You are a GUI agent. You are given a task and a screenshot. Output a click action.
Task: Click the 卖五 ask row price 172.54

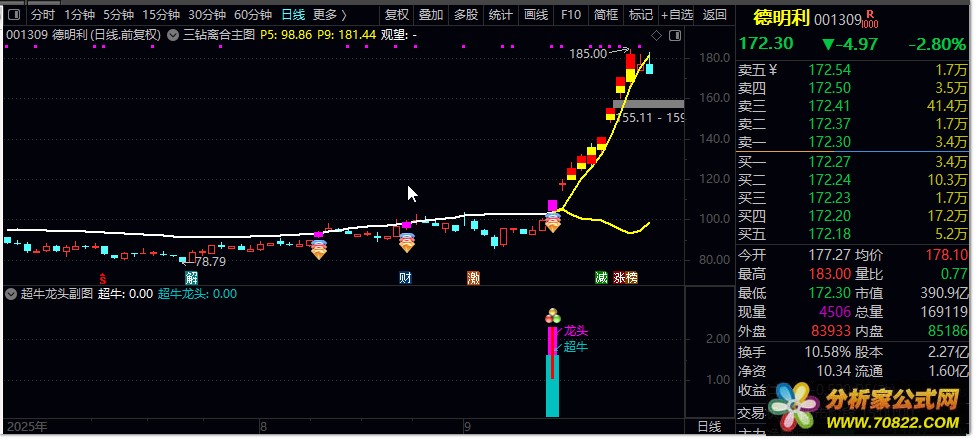coord(830,70)
